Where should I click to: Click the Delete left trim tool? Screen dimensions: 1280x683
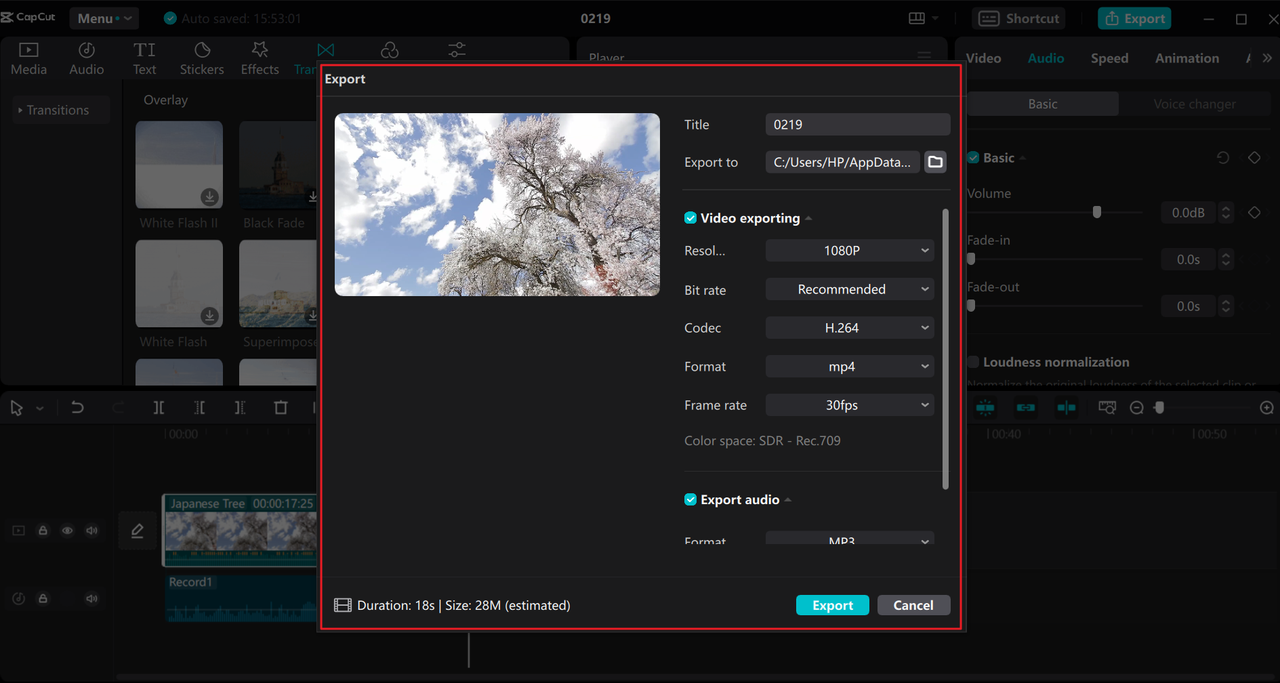[199, 408]
